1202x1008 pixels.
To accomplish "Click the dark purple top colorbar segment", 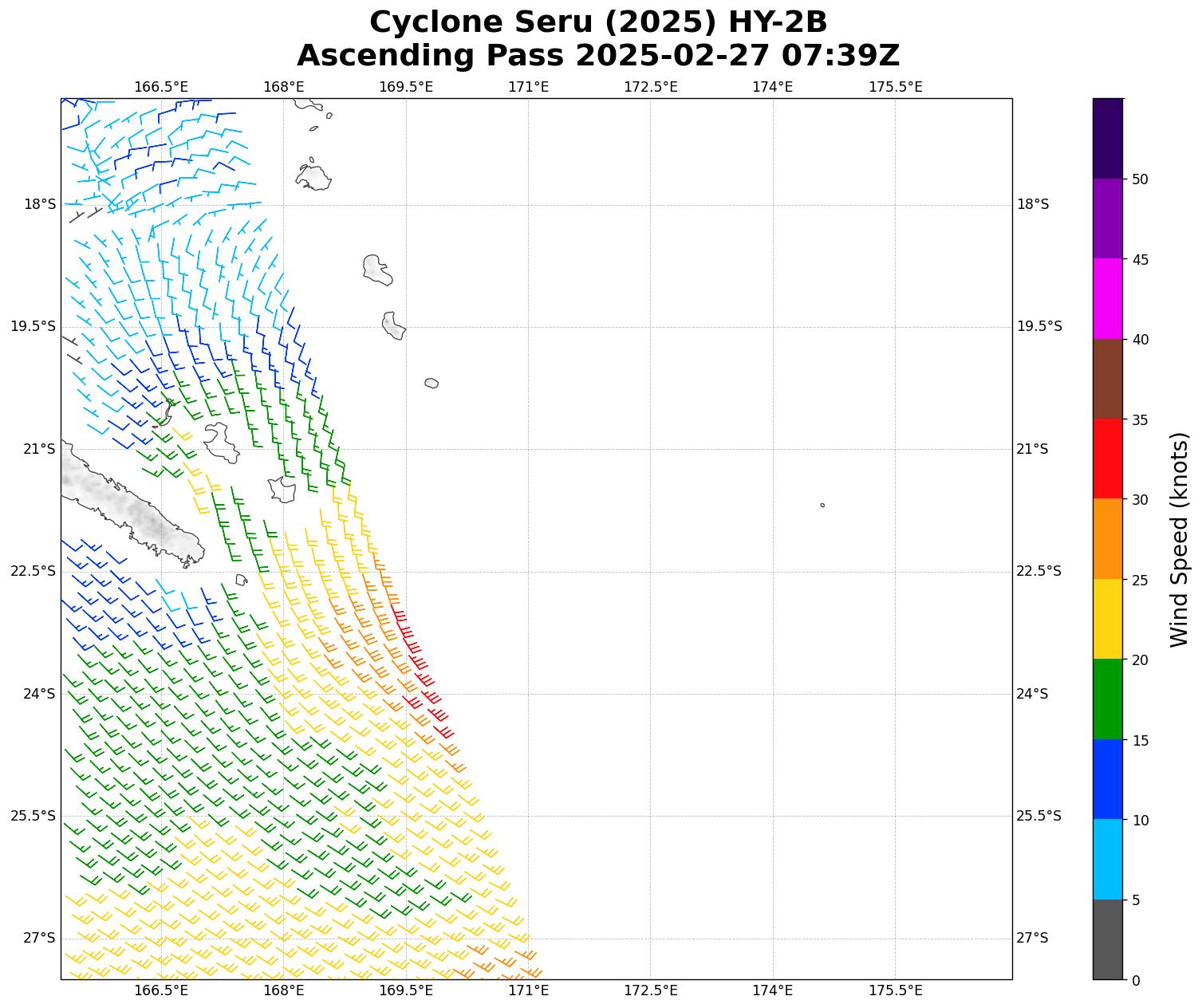I will pos(1107,138).
